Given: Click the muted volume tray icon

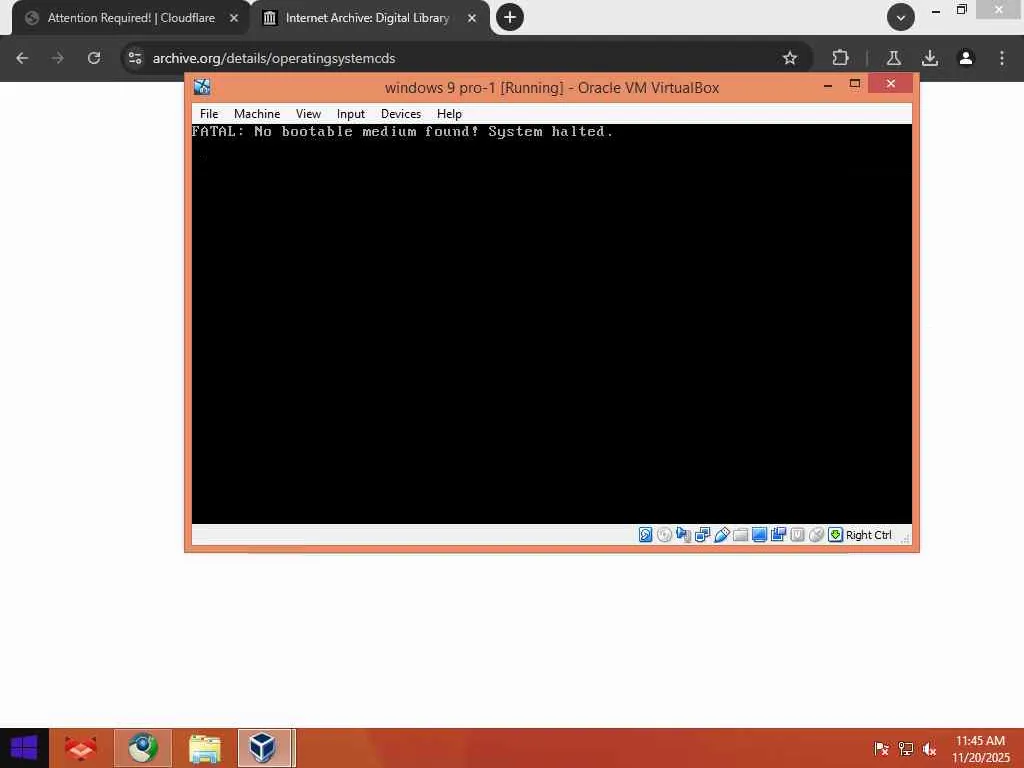Looking at the screenshot, I should click(930, 749).
